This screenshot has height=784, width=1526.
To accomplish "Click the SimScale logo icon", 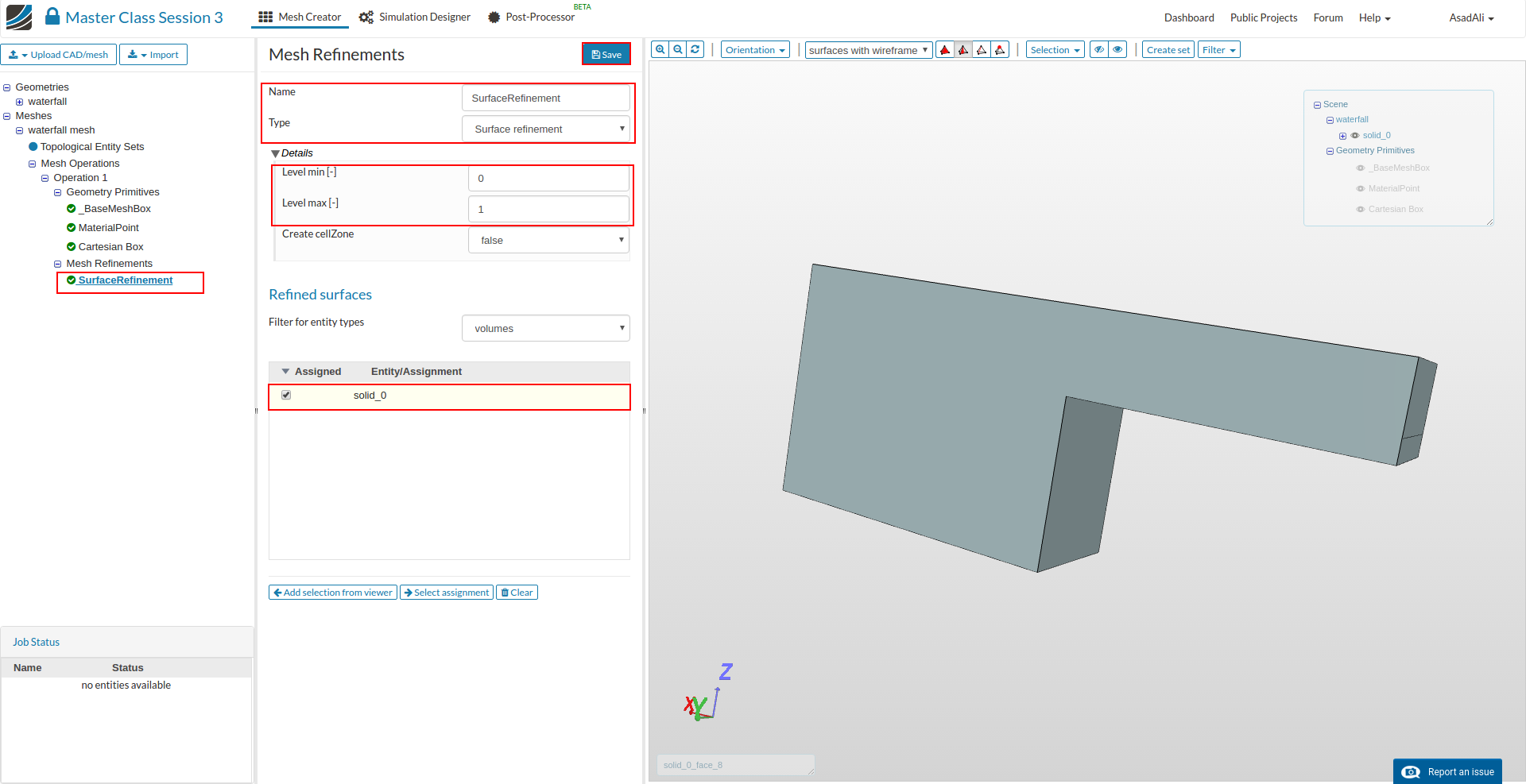I will tap(19, 17).
